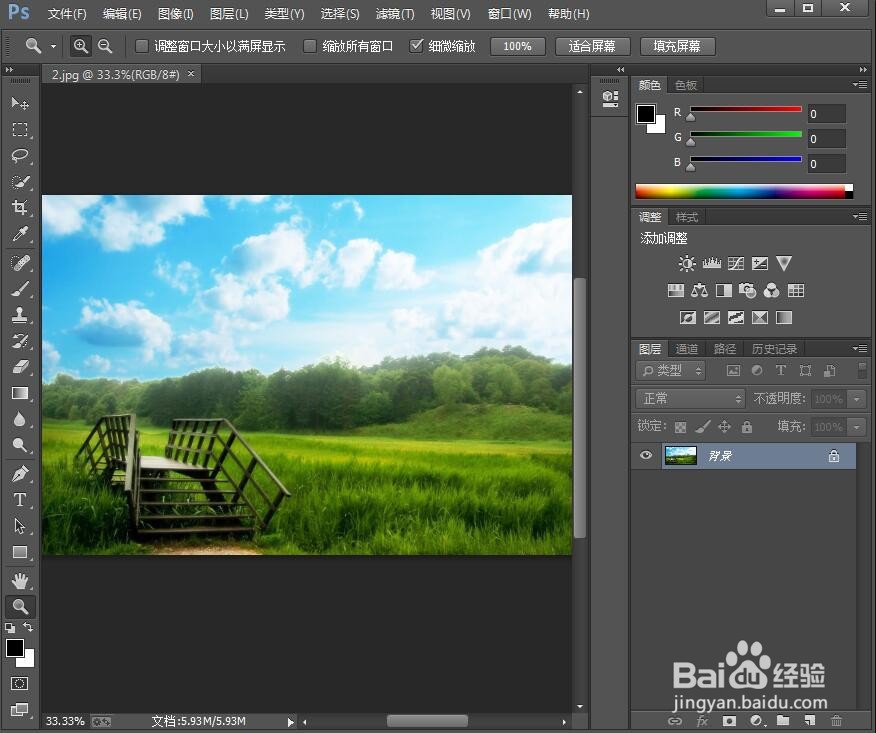Toggle lock transparent pixels
The image size is (876, 733).
680,427
